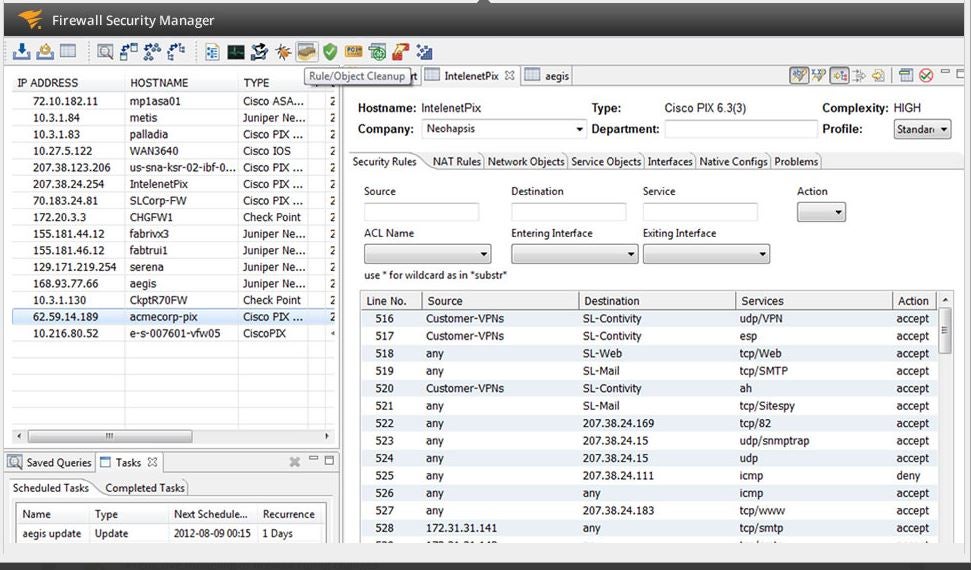The height and width of the screenshot is (570, 971).
Task: Click the PCI compliance badge icon
Action: (354, 51)
